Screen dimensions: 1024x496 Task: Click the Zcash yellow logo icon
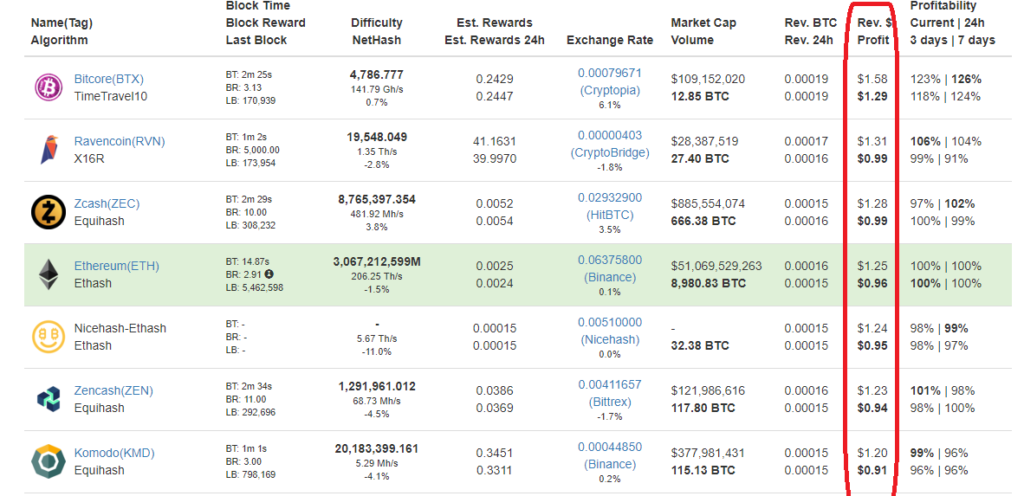pyautogui.click(x=48, y=212)
